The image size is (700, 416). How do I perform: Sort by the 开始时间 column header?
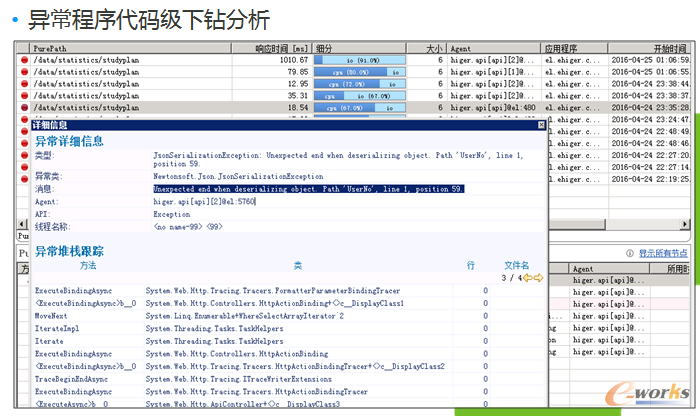point(670,48)
